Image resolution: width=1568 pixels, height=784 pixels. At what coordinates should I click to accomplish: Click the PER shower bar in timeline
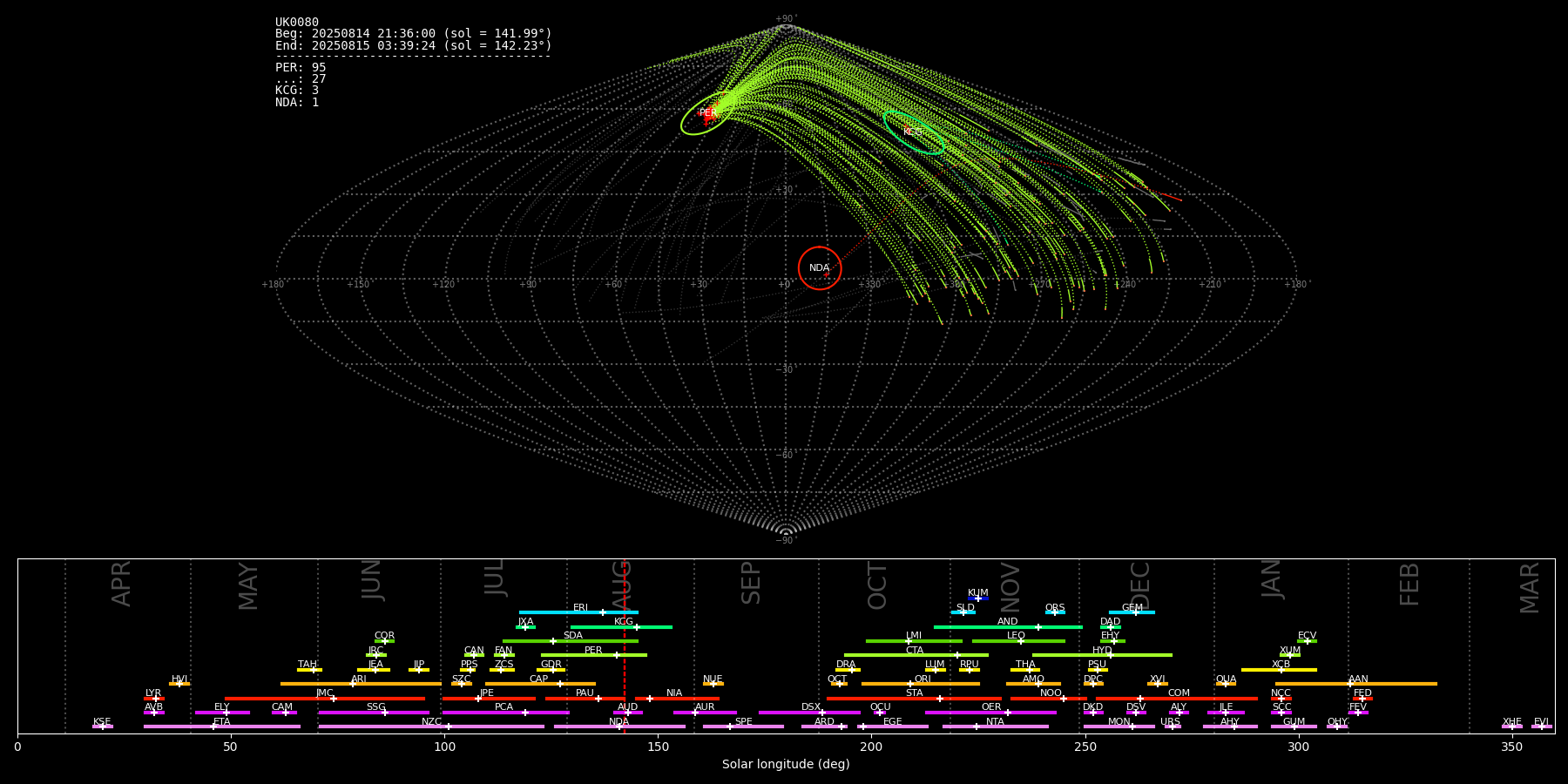coord(594,655)
